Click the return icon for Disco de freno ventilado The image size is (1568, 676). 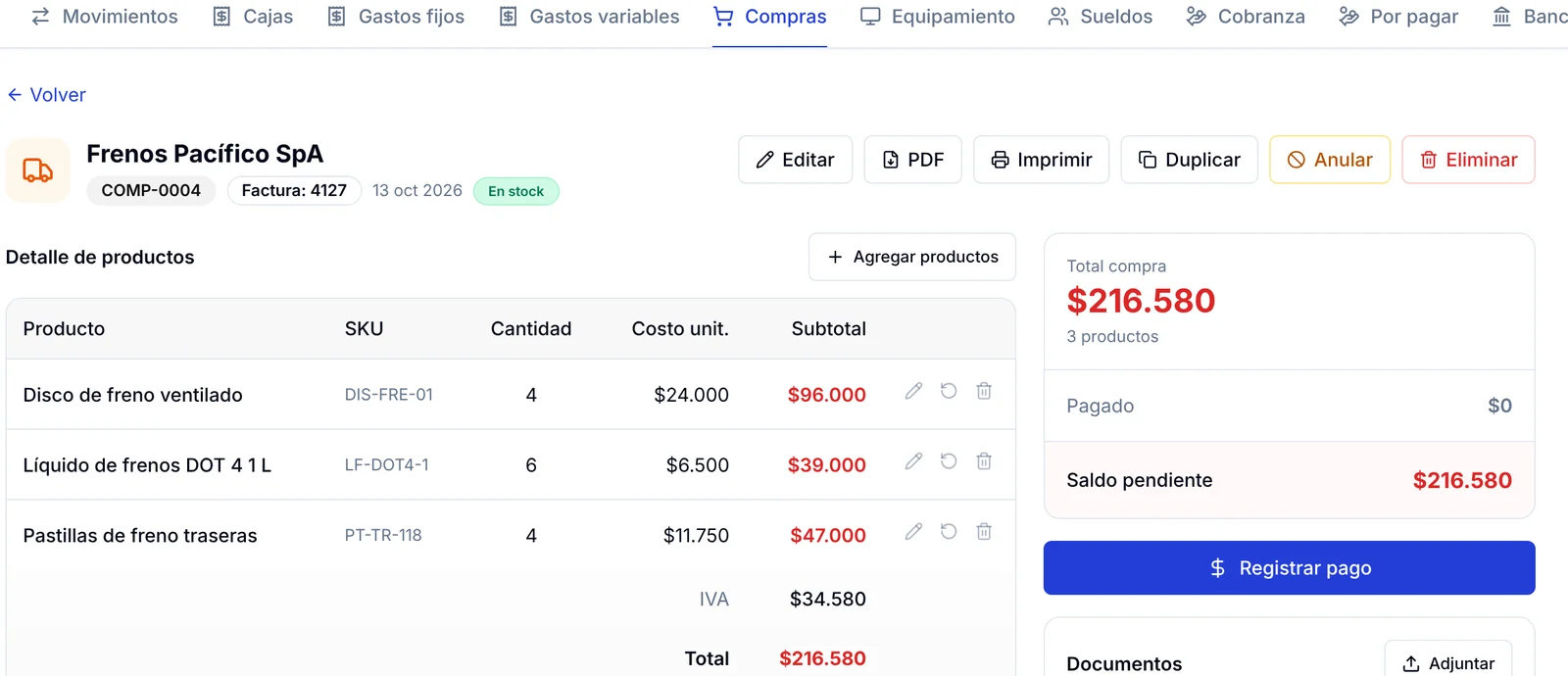949,391
